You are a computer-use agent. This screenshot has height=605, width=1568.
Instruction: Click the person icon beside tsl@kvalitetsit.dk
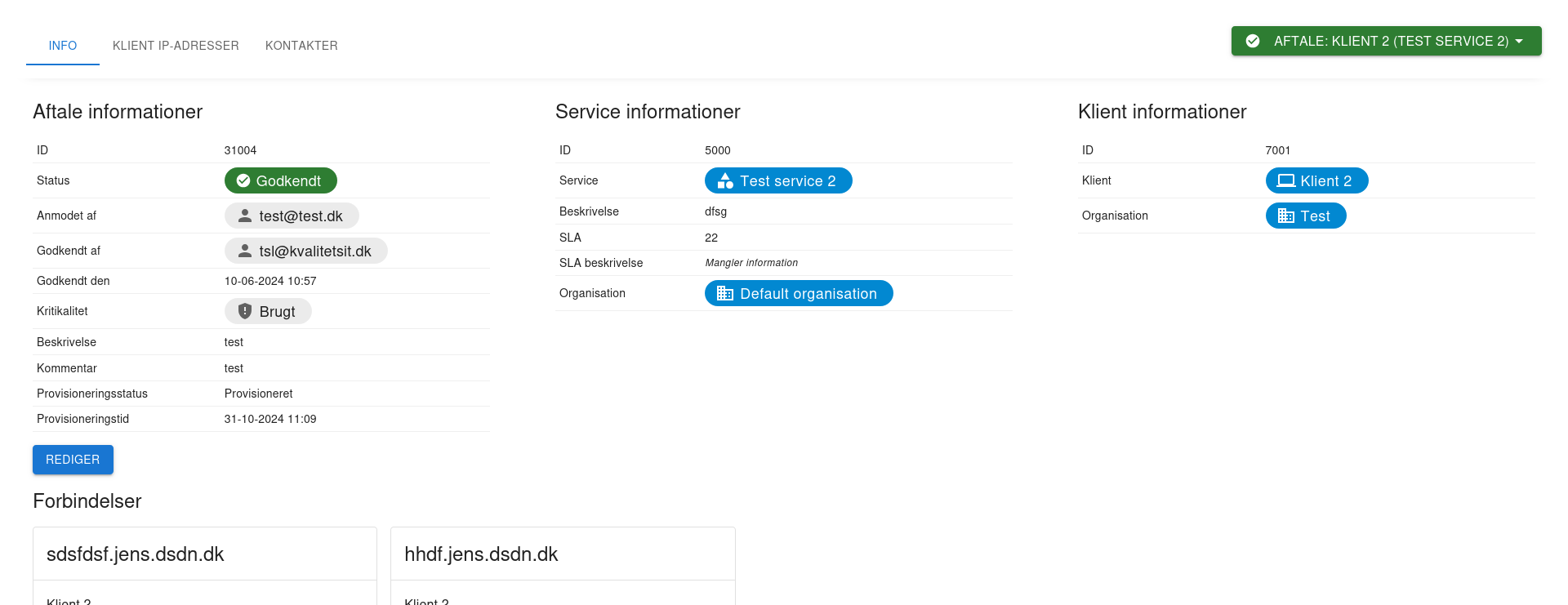tap(244, 251)
